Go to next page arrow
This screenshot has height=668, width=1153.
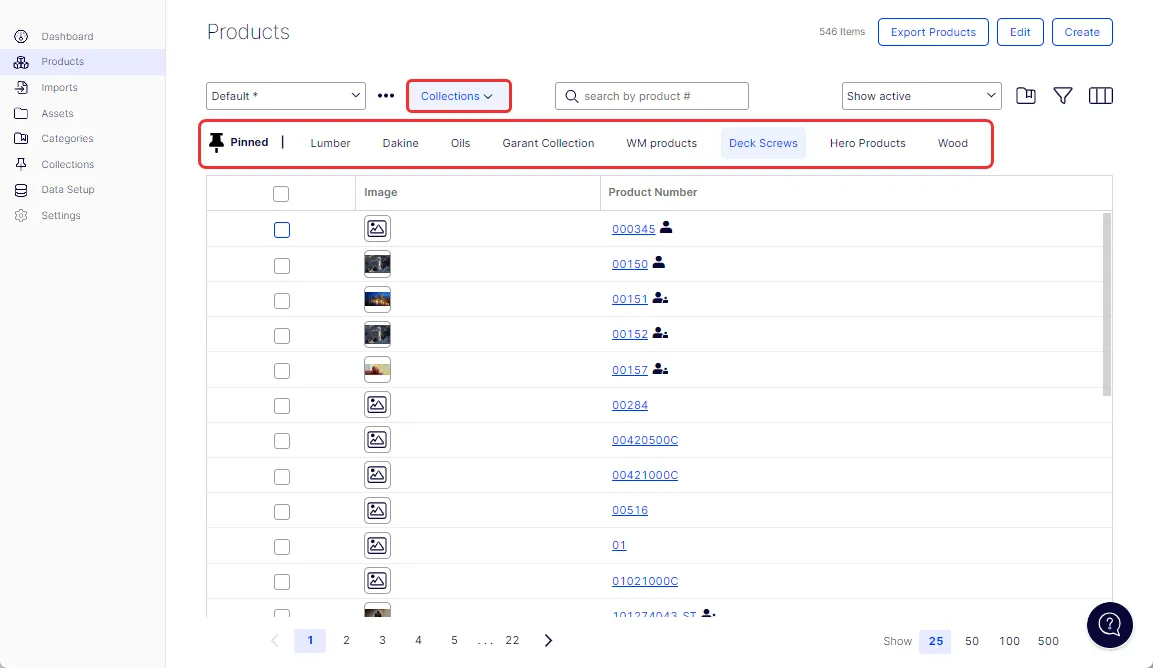point(548,640)
